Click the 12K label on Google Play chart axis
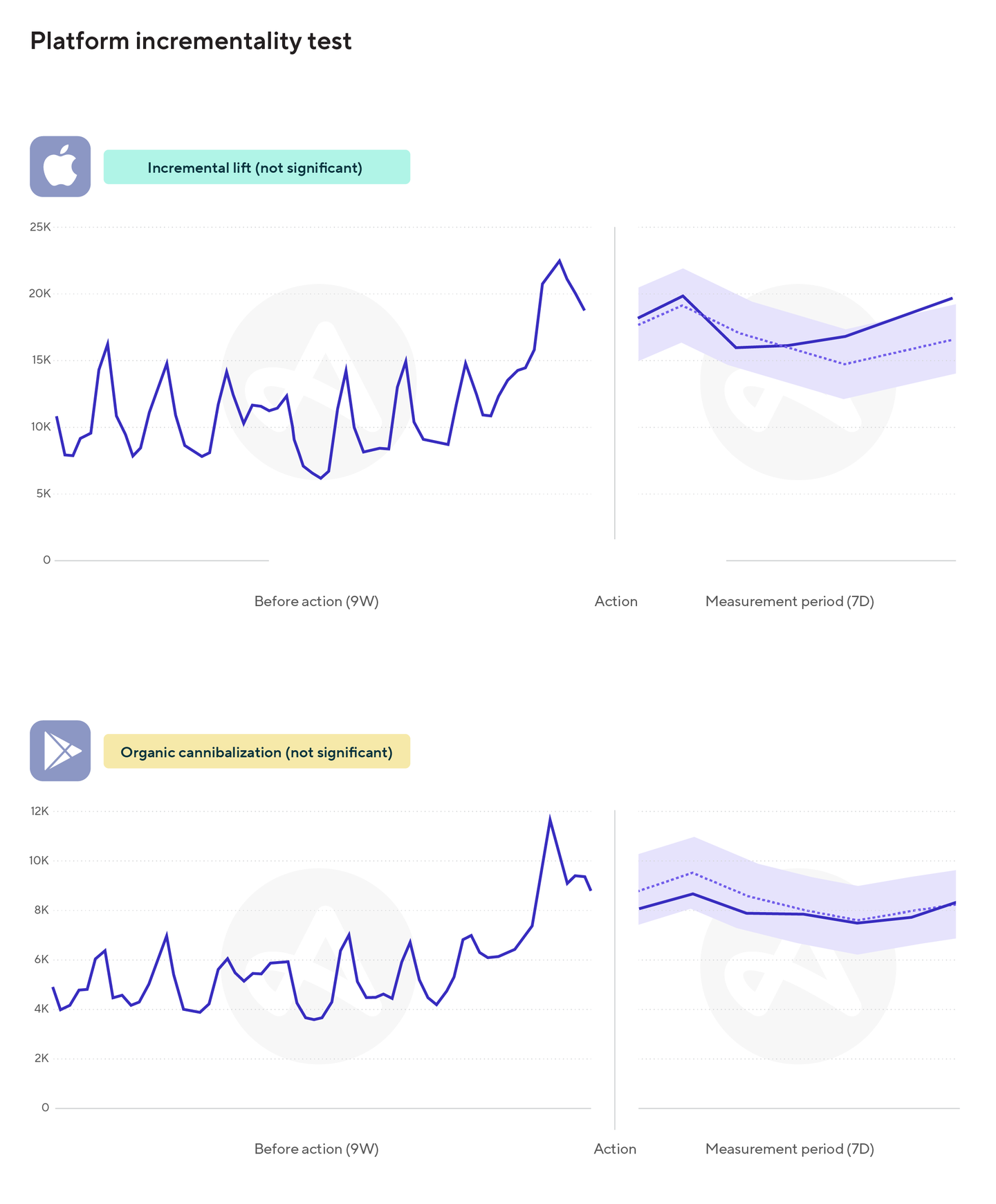This screenshot has height=1204, width=996. pyautogui.click(x=39, y=811)
